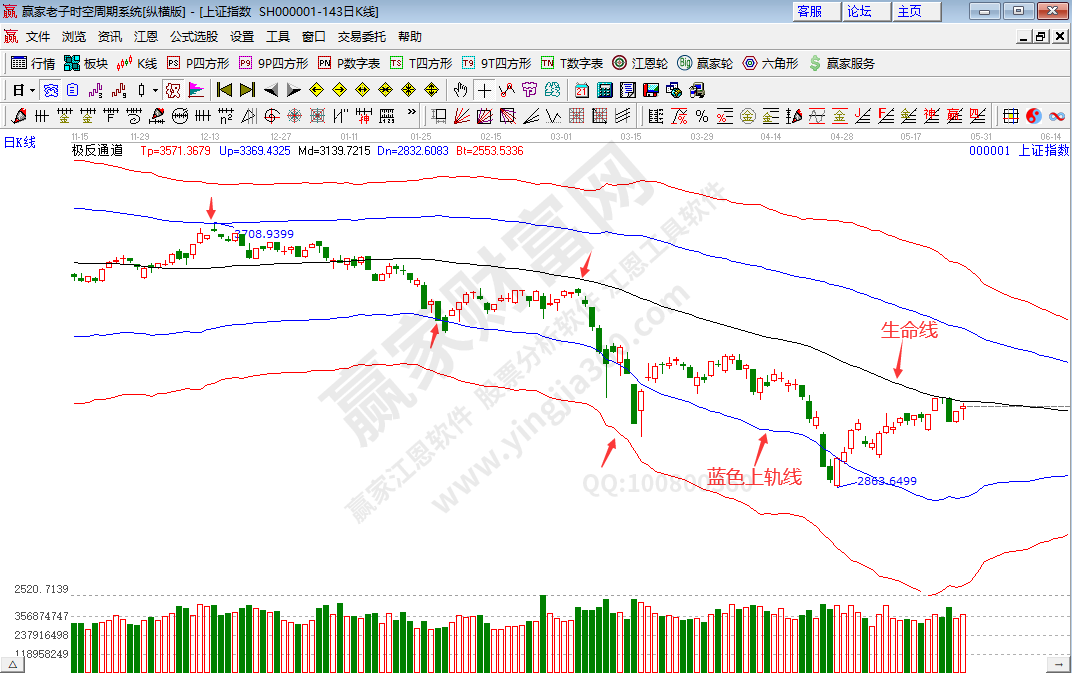Click the calendar icon in toolbar
The image size is (1072, 673).
pyautogui.click(x=582, y=90)
